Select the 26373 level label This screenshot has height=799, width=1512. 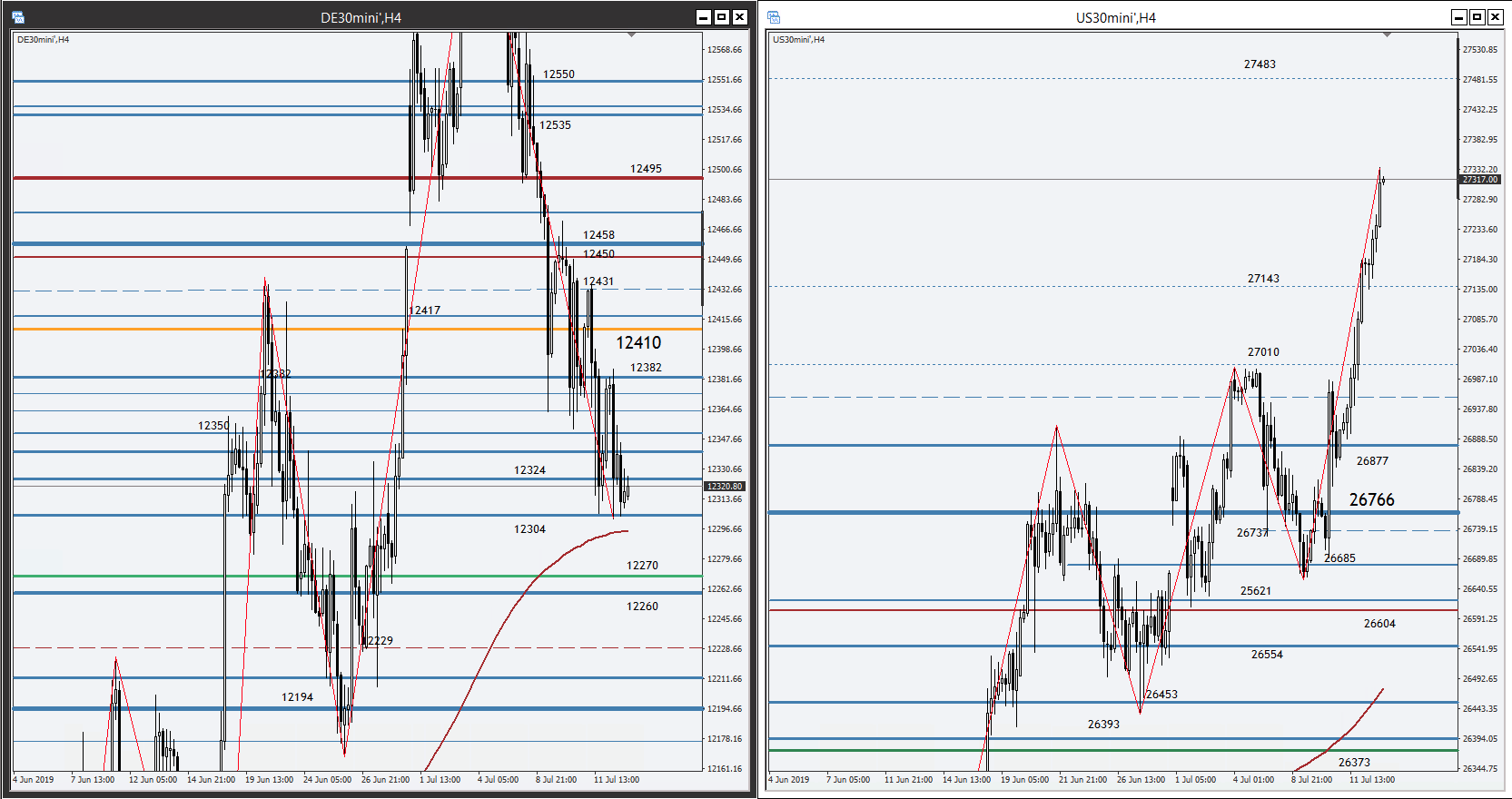pos(1354,763)
